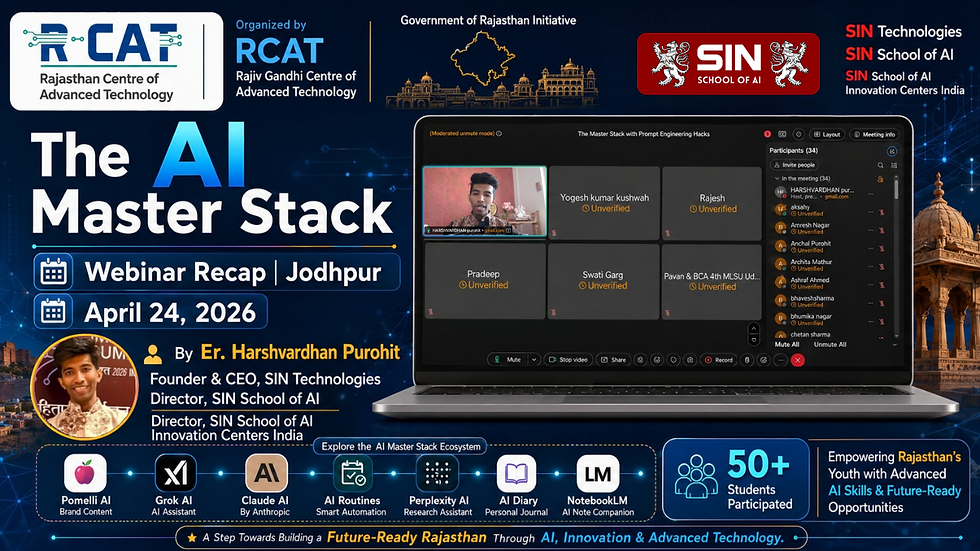Viewport: 980px width, 551px height.
Task: Toggle aksahy's muted microphone icon
Action: (x=882, y=212)
